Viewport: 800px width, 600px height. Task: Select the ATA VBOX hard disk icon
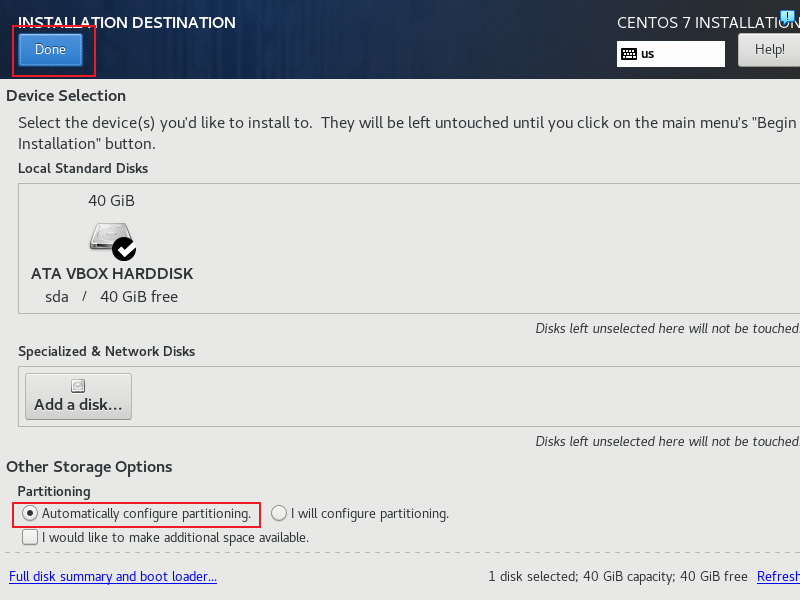[109, 237]
